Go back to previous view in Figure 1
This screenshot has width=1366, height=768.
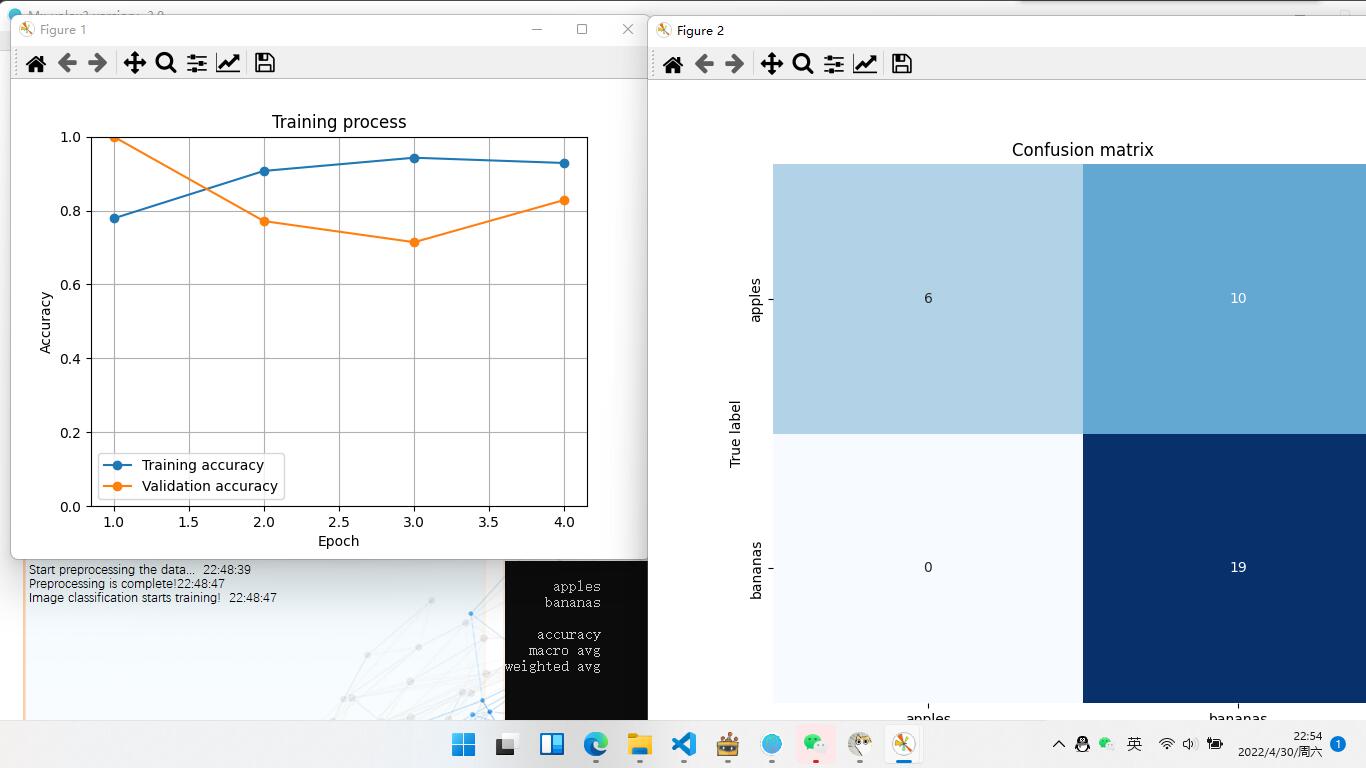click(x=67, y=63)
